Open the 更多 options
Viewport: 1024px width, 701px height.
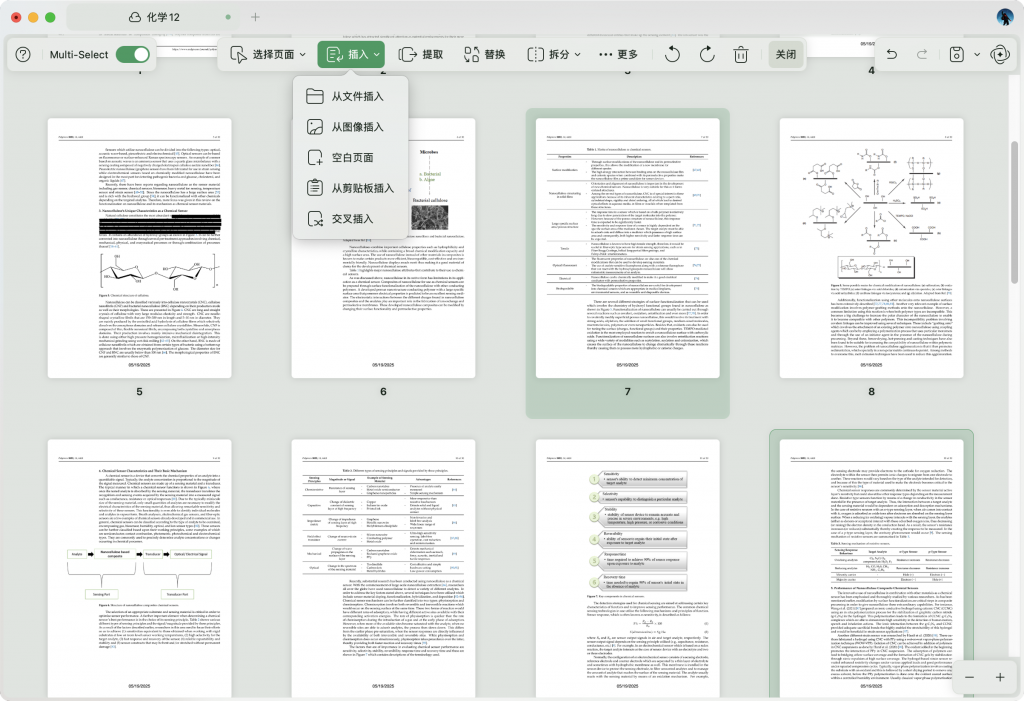pyautogui.click(x=618, y=55)
